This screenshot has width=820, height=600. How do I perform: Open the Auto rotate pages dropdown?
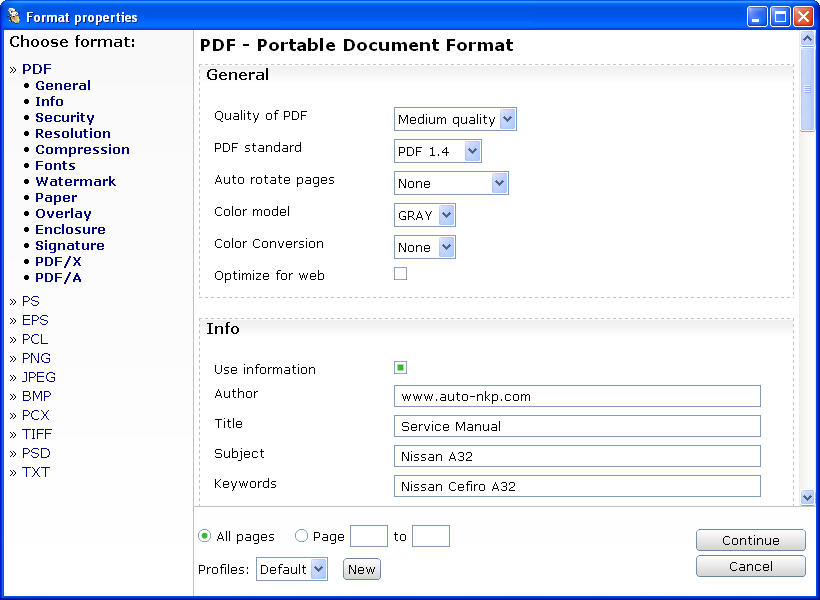coord(451,183)
